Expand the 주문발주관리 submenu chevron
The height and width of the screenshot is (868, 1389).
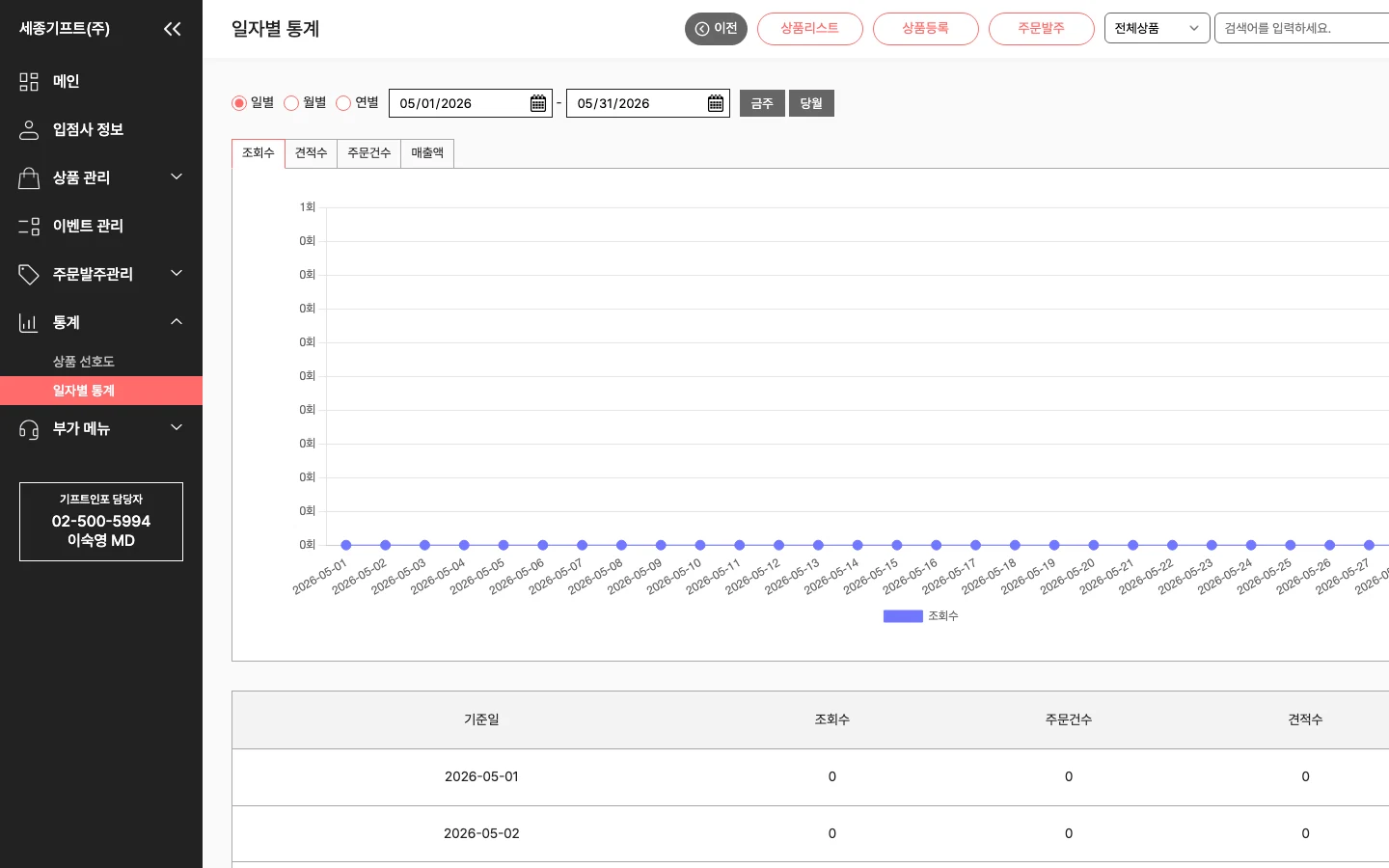pos(177,273)
